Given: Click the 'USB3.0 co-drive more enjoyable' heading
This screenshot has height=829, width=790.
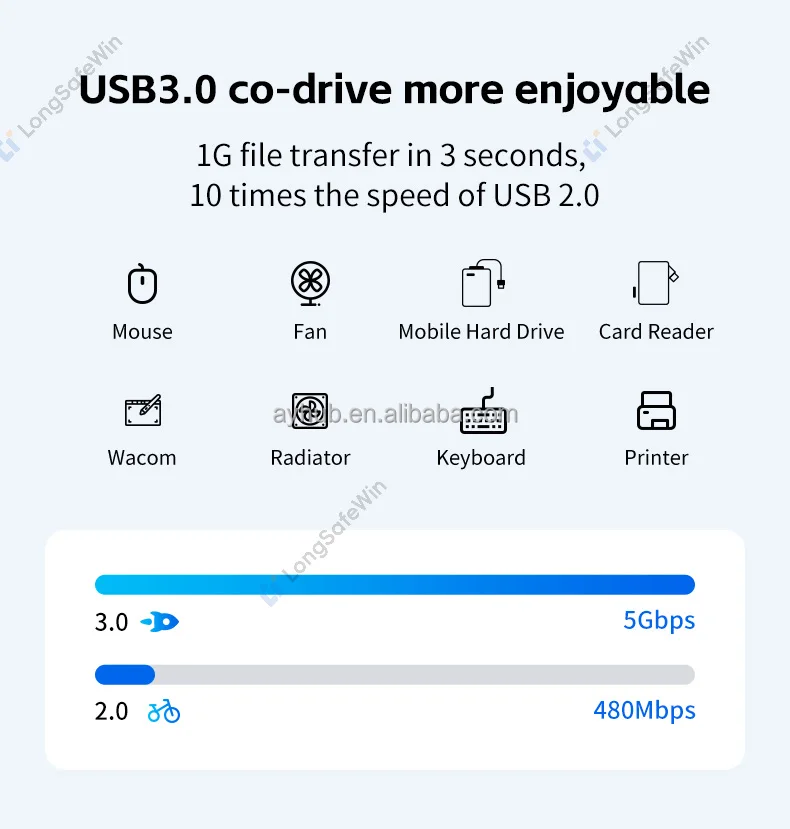Looking at the screenshot, I should [394, 90].
